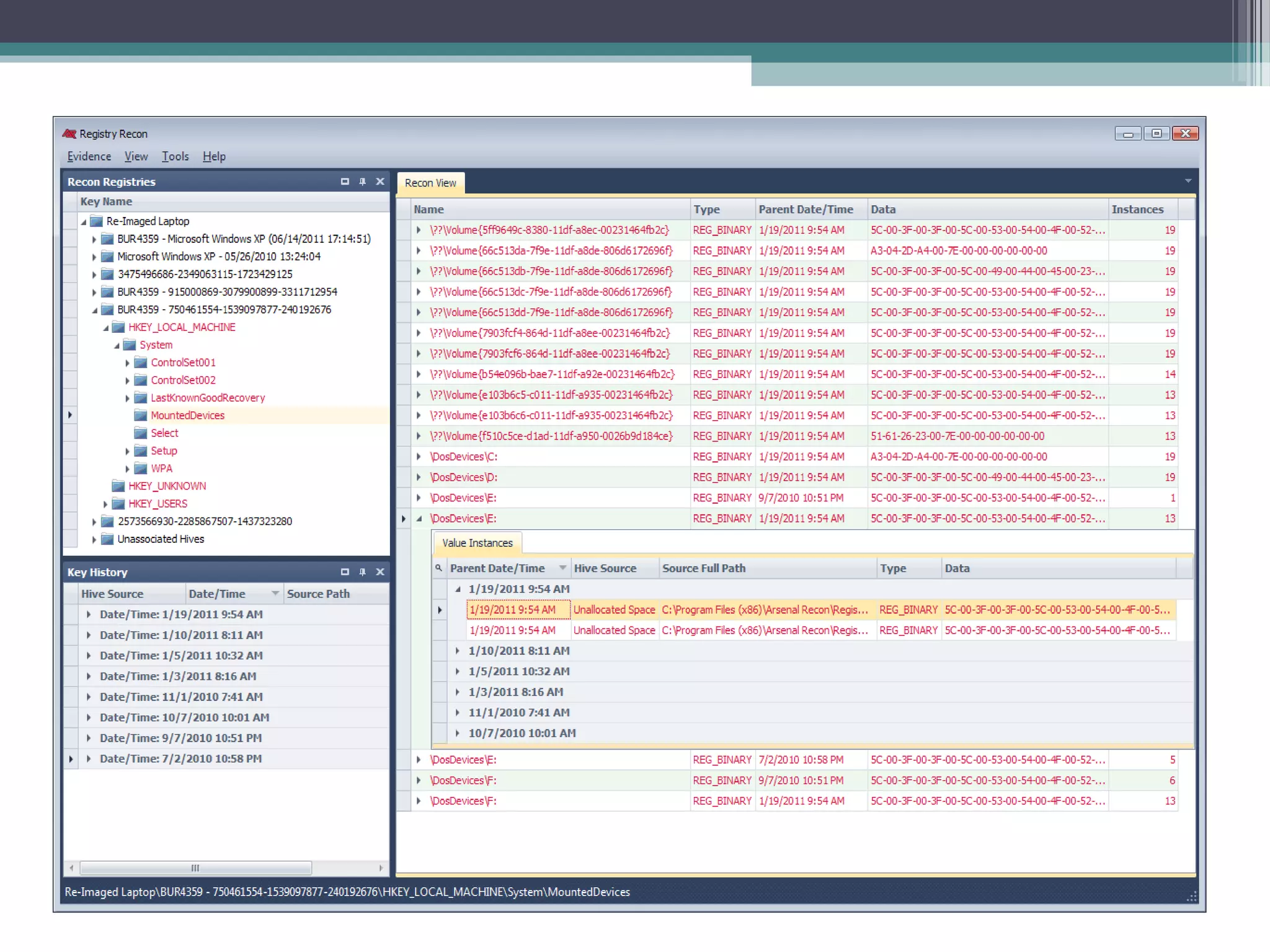Collapse the System registry key

[x=117, y=345]
